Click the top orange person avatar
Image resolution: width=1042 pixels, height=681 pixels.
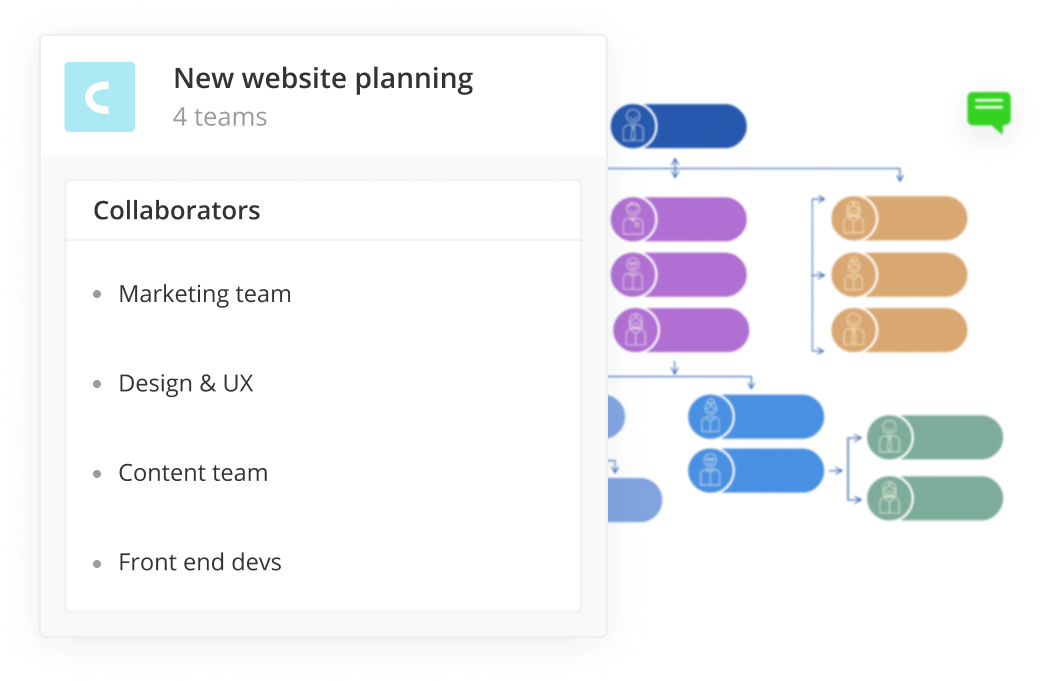[x=854, y=219]
